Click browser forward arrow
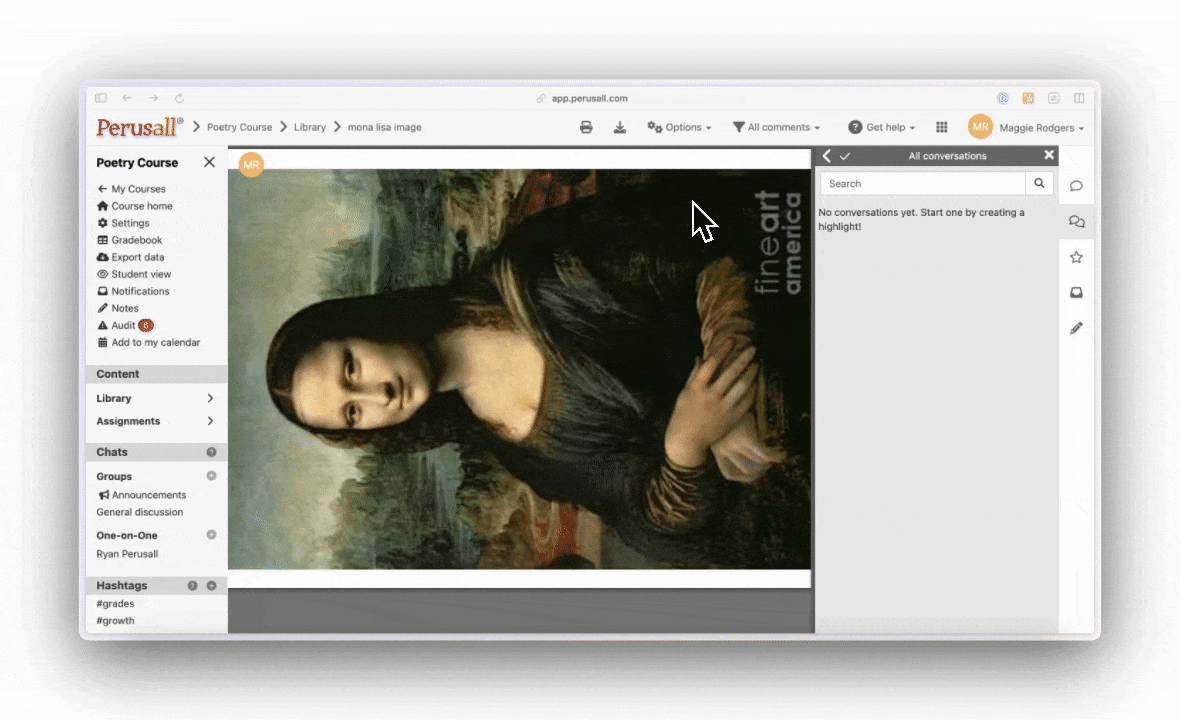 pos(153,98)
